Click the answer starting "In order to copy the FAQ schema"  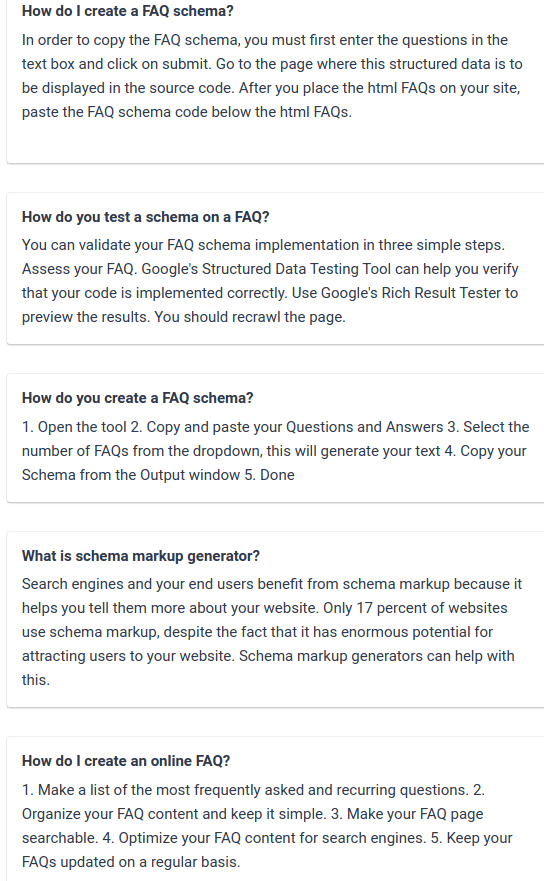coord(273,76)
